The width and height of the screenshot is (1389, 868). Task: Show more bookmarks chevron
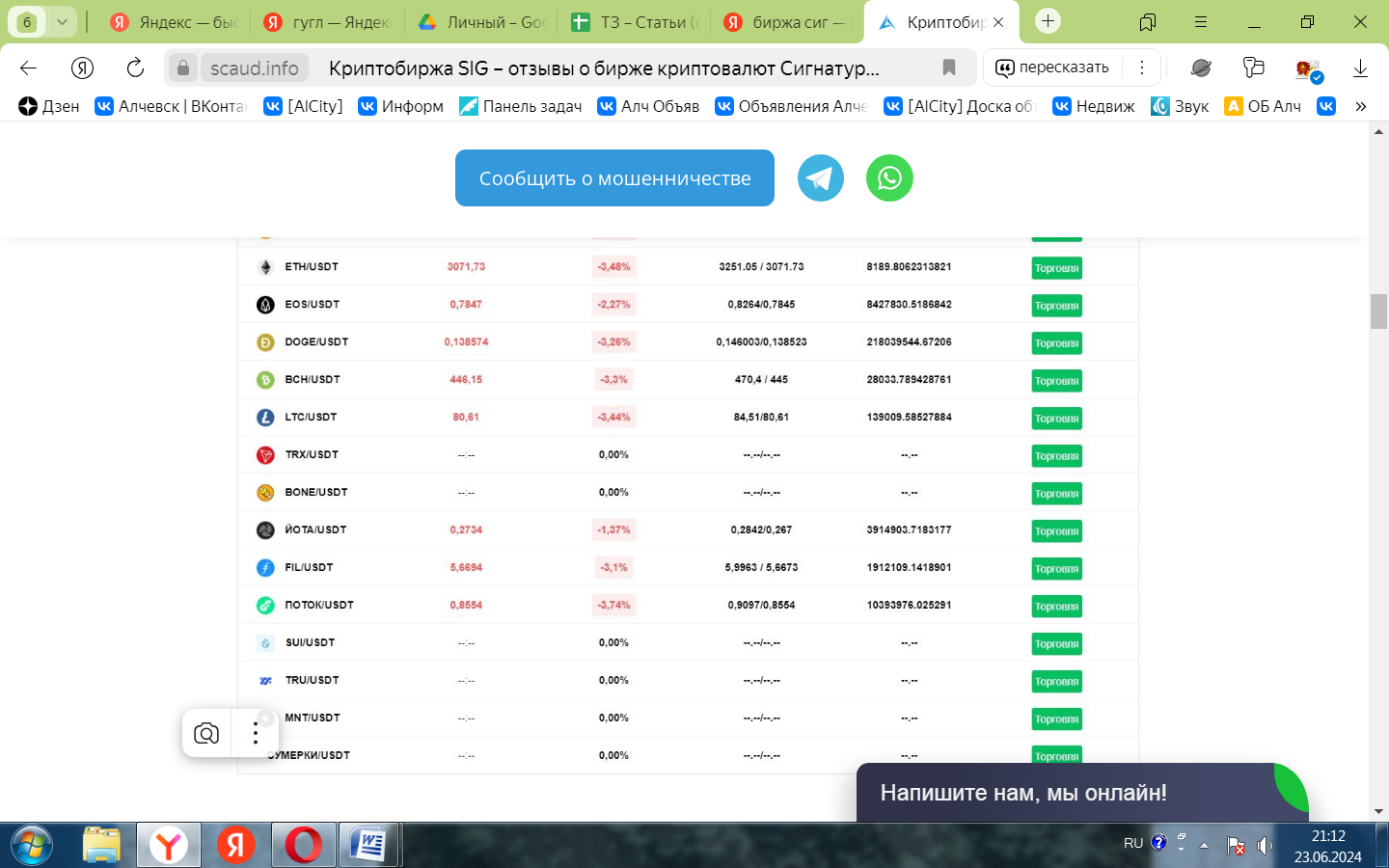[x=1361, y=106]
